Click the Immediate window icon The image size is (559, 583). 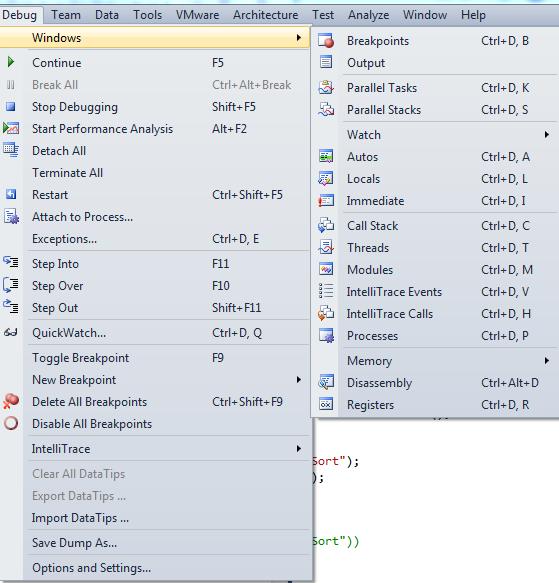326,201
